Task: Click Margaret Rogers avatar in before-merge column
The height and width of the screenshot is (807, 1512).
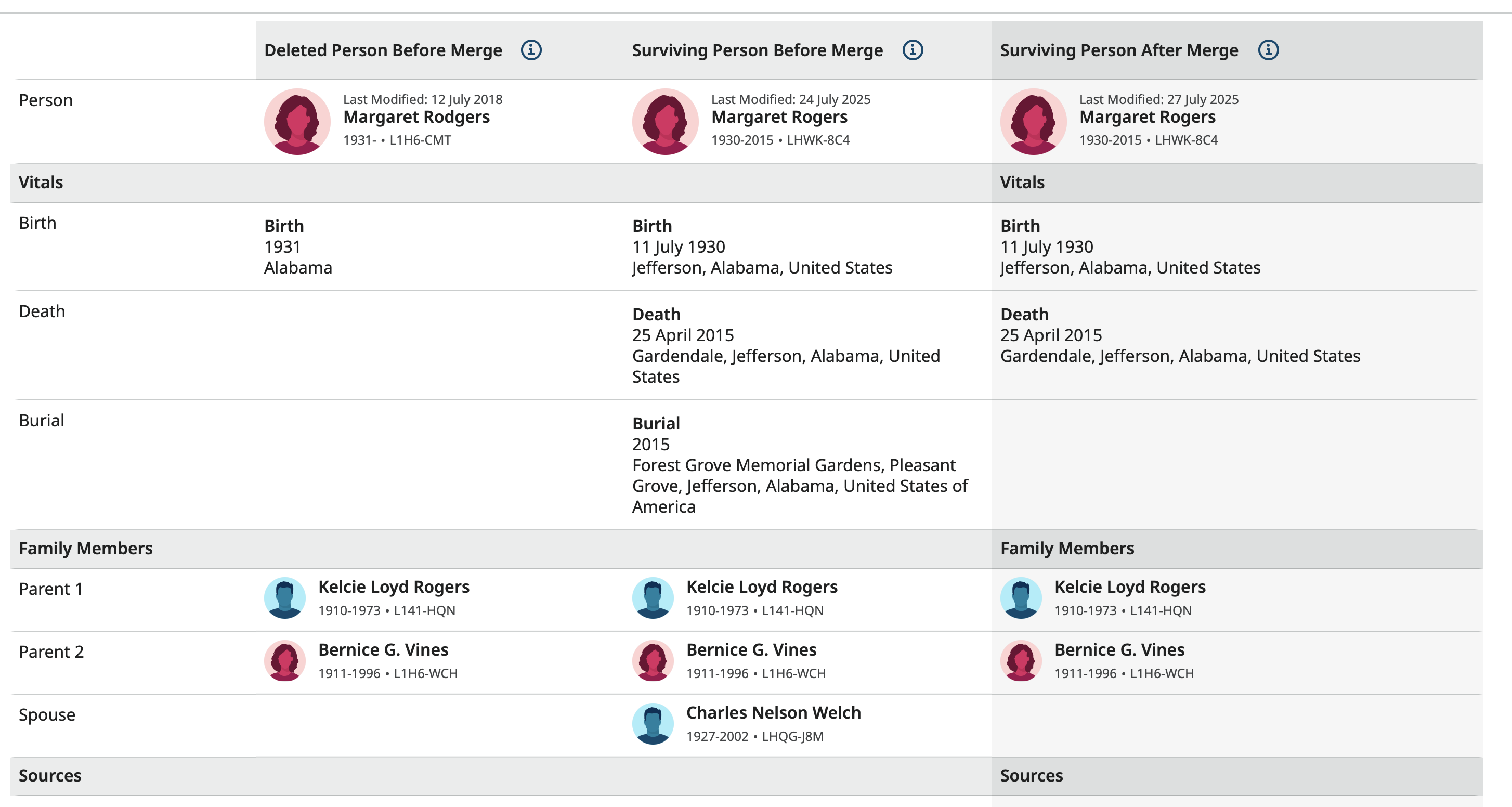Action: 665,122
